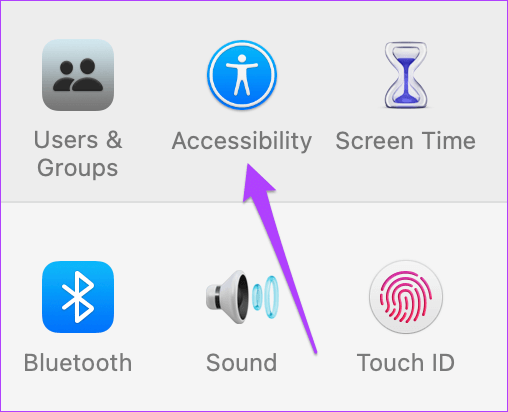Click the "Accessibility" text label

(x=242, y=141)
